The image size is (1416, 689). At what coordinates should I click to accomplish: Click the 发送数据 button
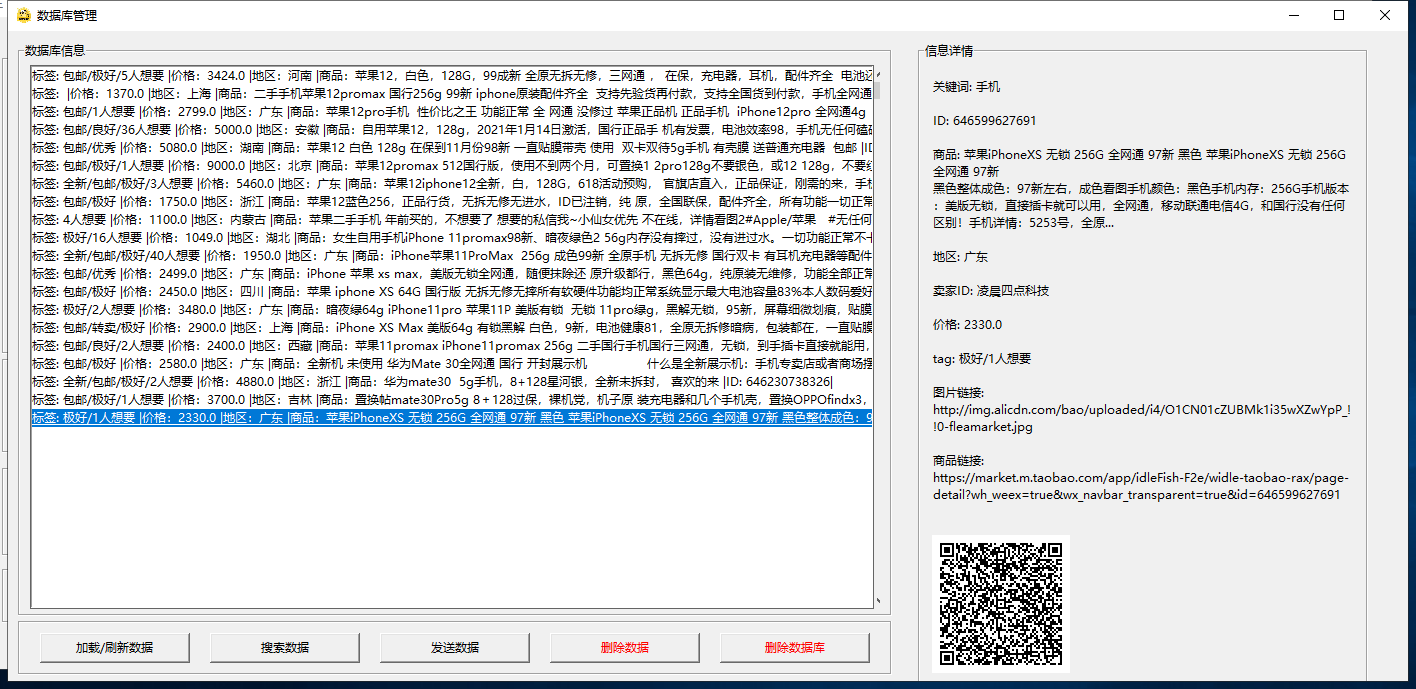pos(454,647)
